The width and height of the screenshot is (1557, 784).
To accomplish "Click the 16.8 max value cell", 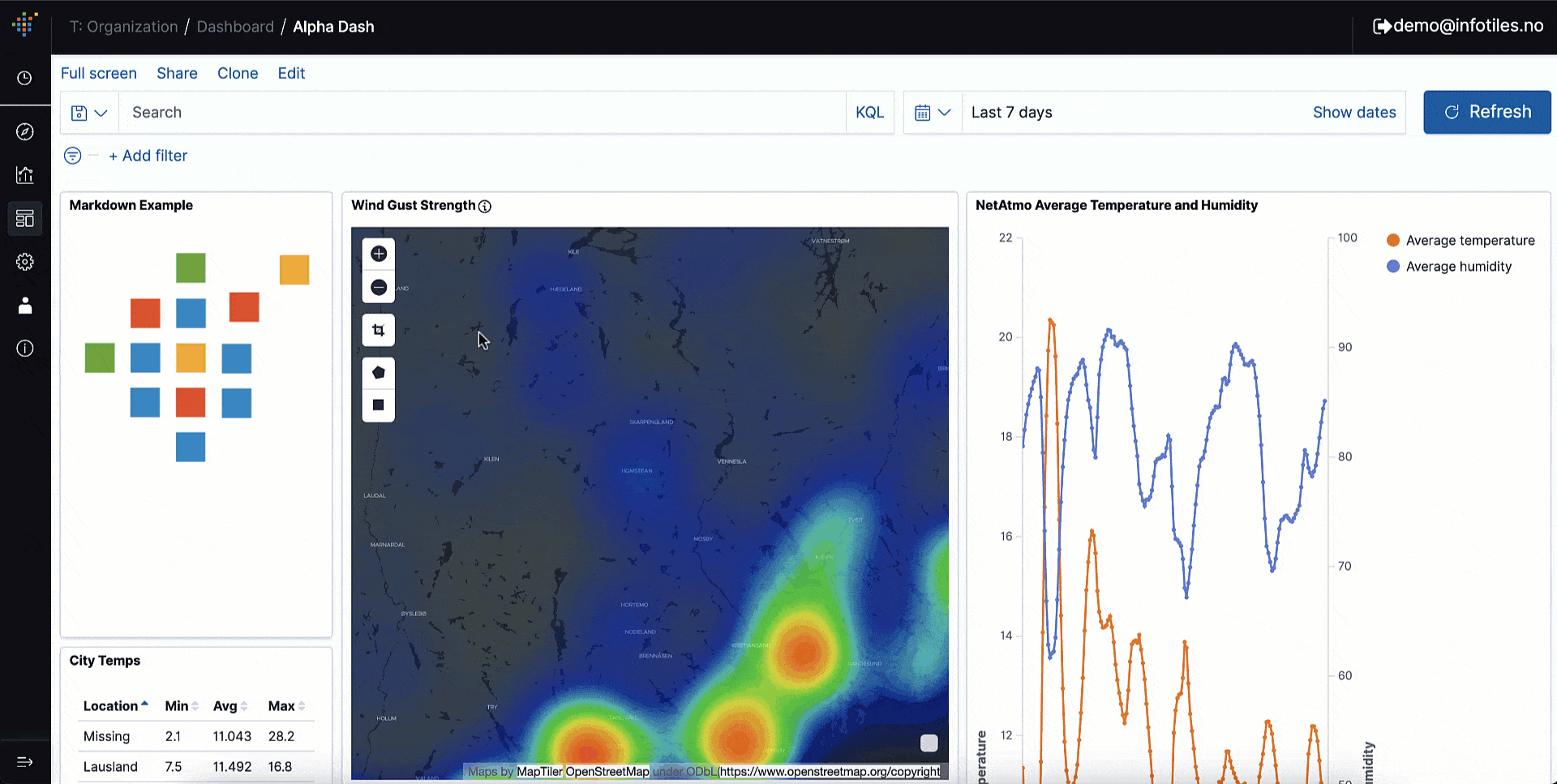I will (x=280, y=767).
